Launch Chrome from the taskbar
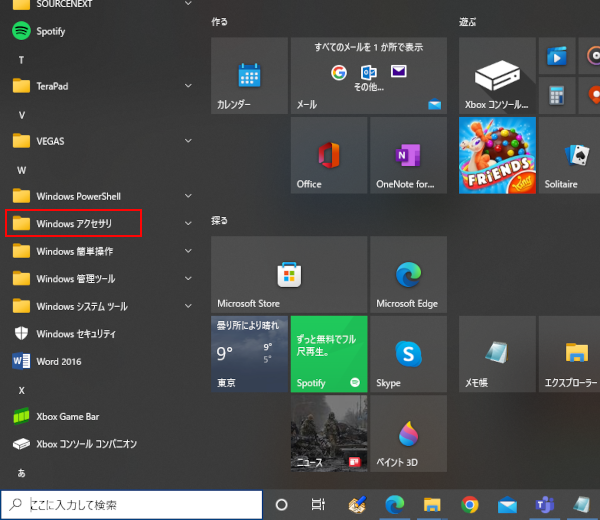The width and height of the screenshot is (600, 520). (x=470, y=505)
